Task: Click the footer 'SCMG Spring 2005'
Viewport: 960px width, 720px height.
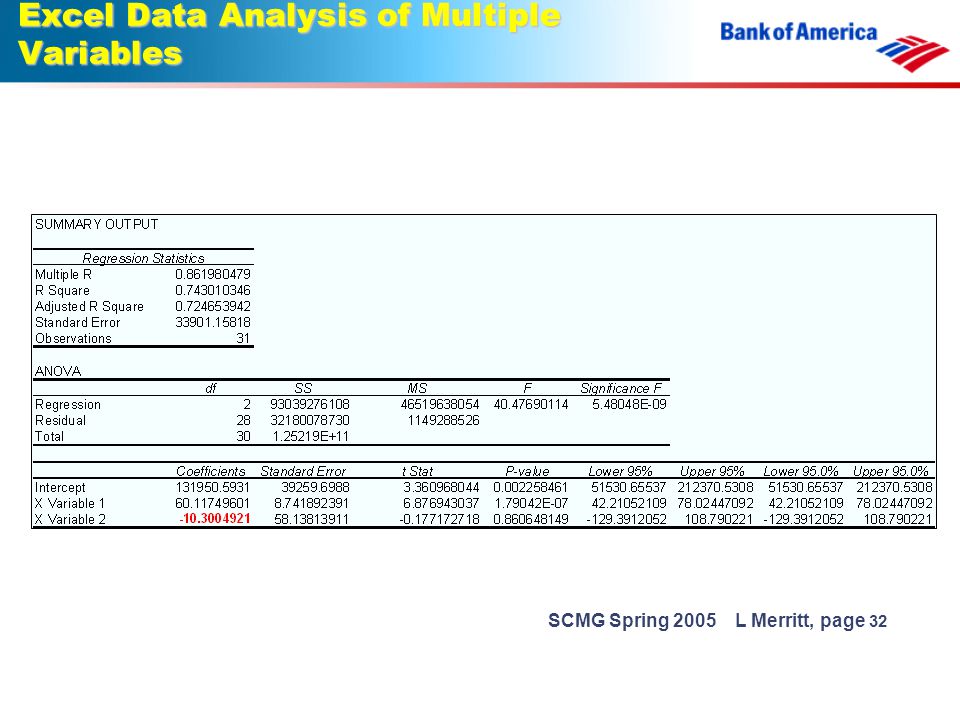Action: [x=632, y=620]
